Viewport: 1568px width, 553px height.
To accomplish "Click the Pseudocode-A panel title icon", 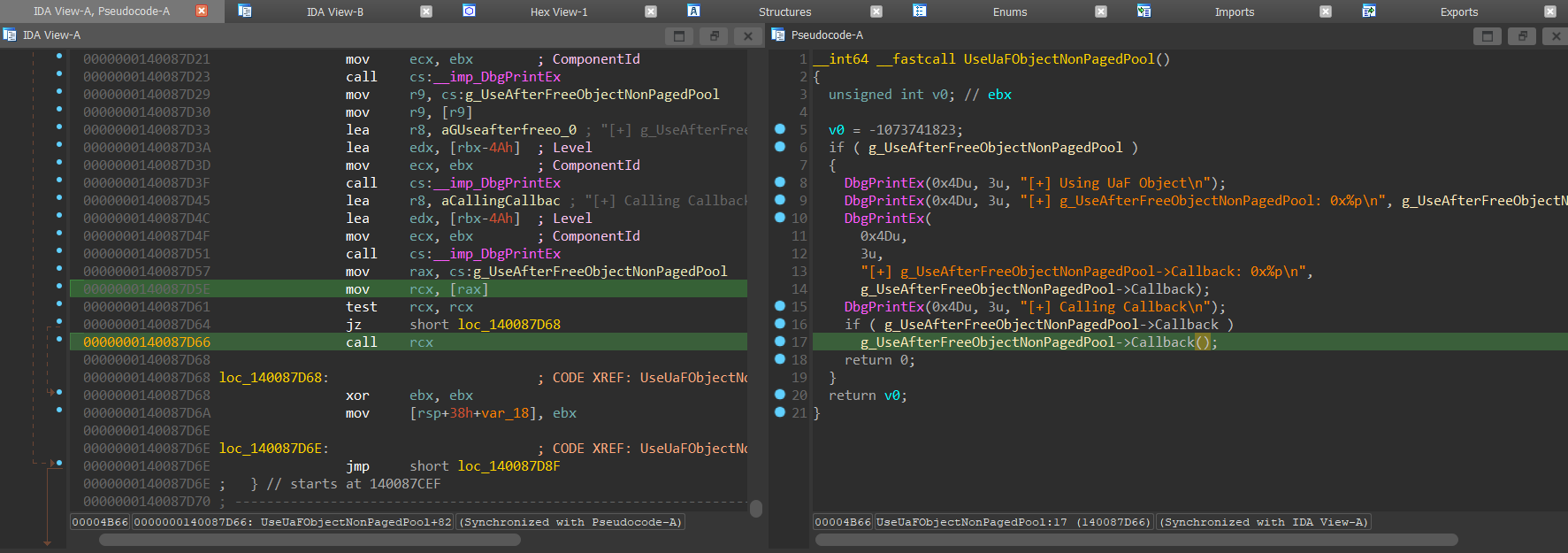I will coord(778,35).
